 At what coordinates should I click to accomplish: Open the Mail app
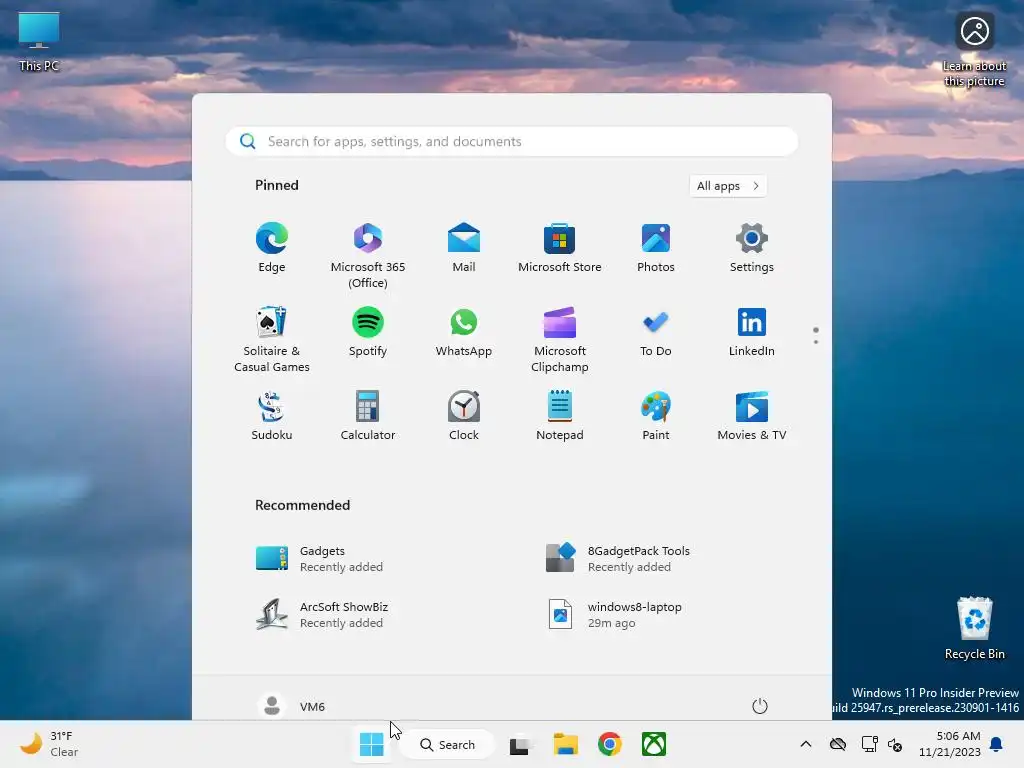pyautogui.click(x=464, y=248)
